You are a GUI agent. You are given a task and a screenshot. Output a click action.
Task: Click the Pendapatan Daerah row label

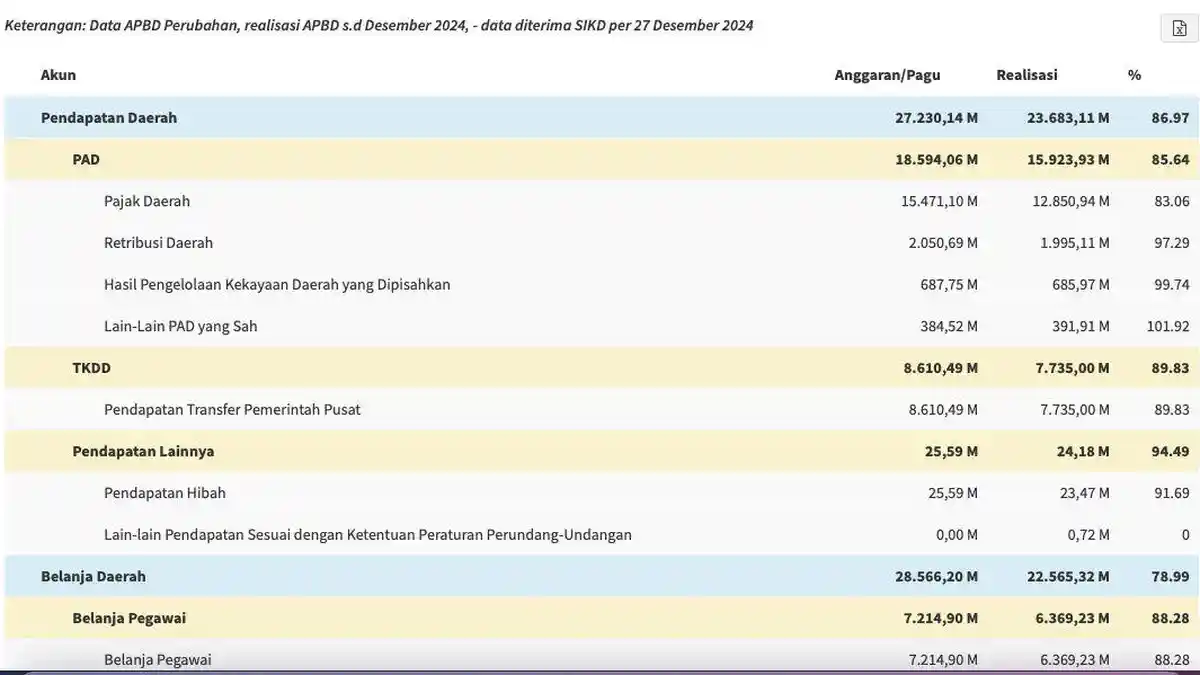point(109,117)
